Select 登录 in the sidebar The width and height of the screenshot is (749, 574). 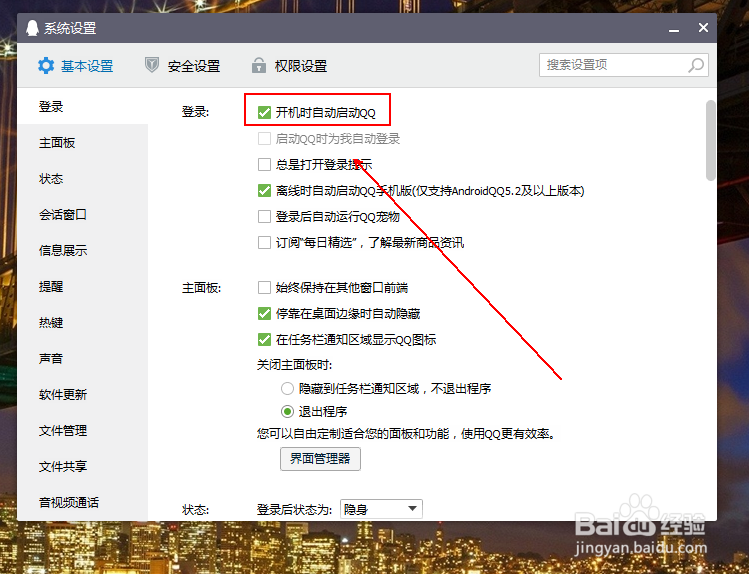click(x=82, y=106)
